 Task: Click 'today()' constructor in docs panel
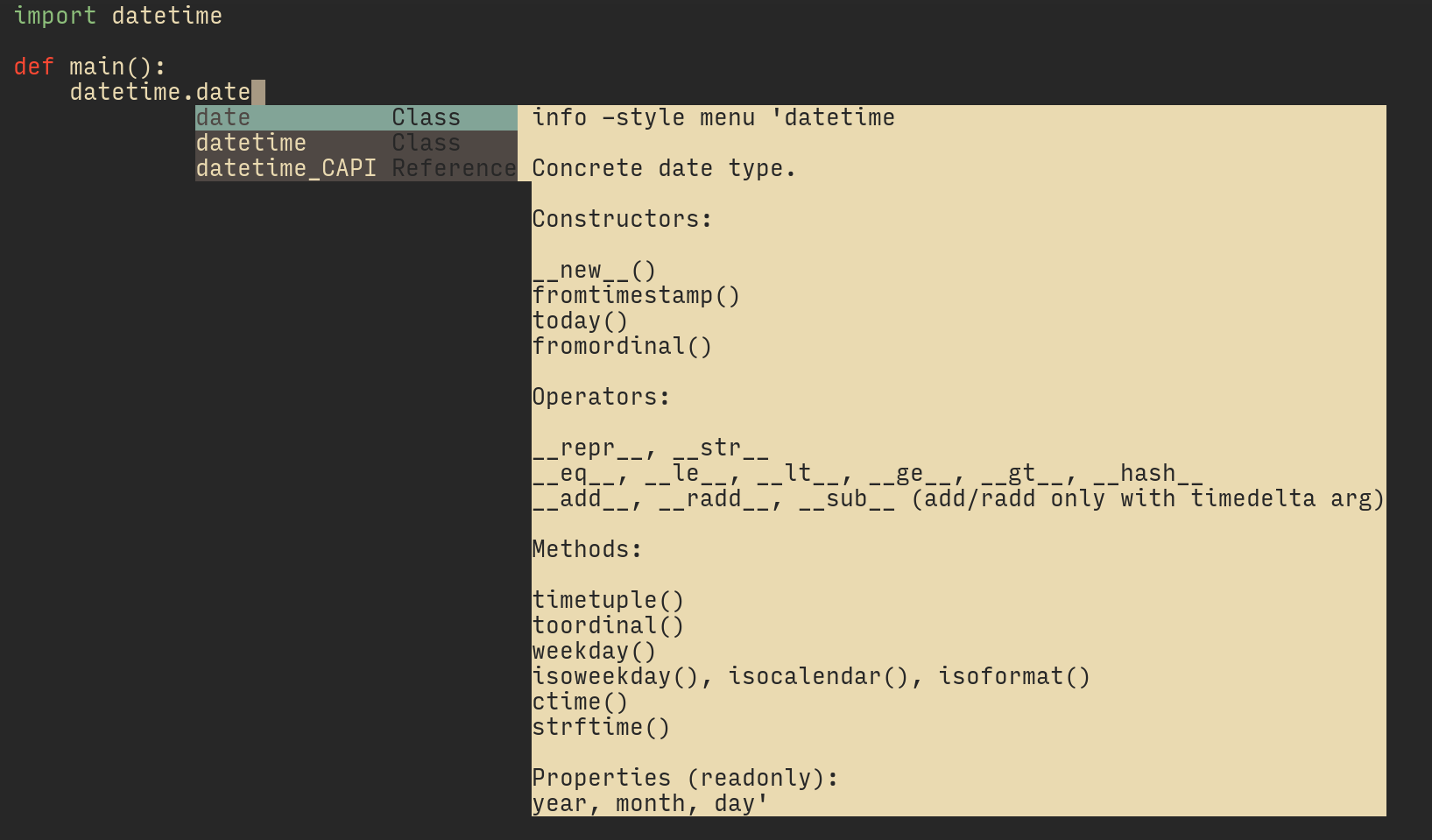click(580, 321)
